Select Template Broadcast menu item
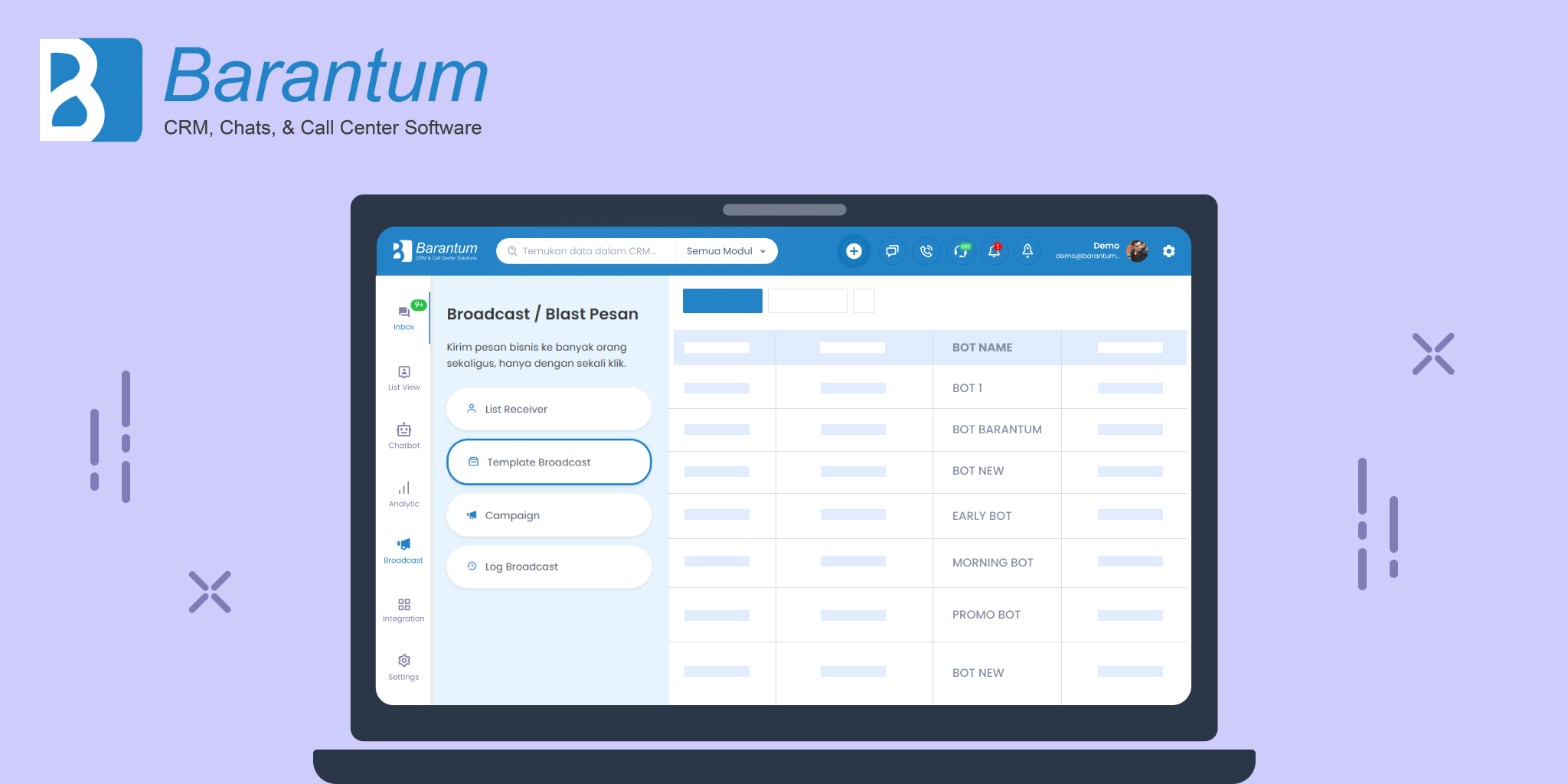The image size is (1568, 784). coord(549,462)
